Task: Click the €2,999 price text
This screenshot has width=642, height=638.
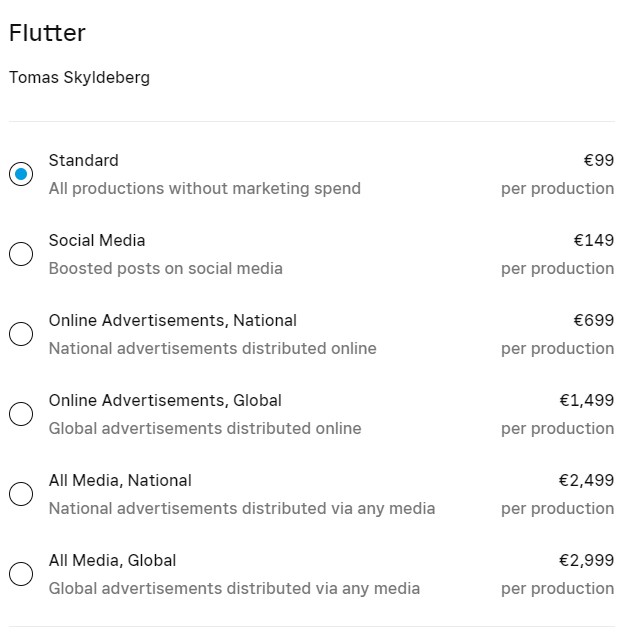Action: (586, 560)
